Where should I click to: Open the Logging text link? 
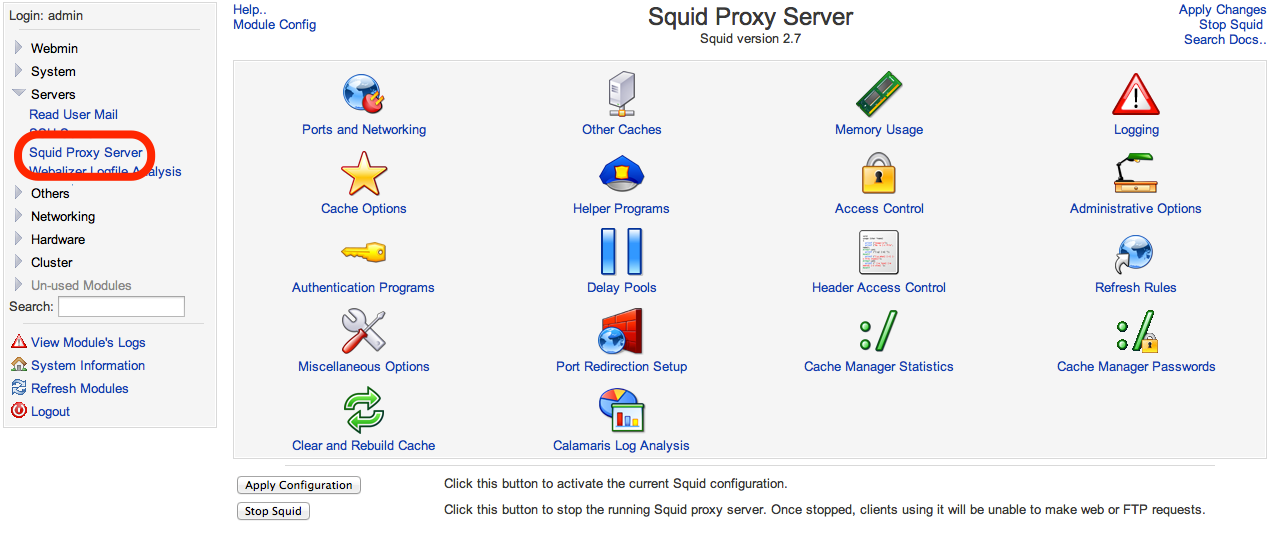click(1136, 129)
